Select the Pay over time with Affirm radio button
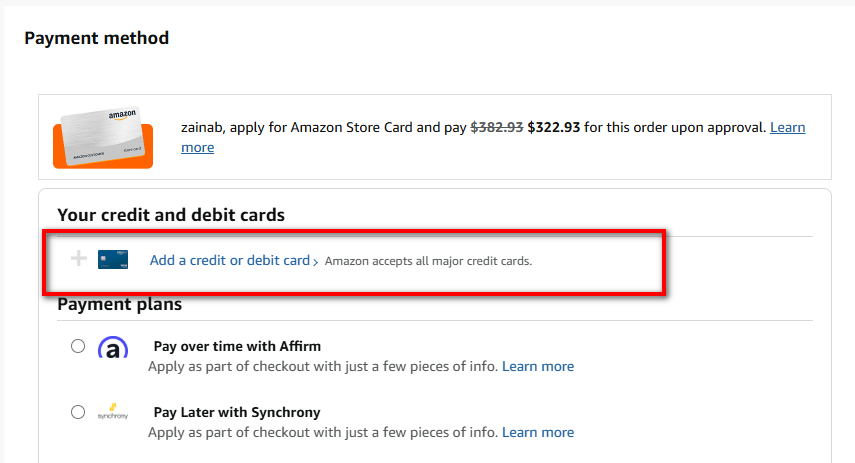 (x=78, y=347)
